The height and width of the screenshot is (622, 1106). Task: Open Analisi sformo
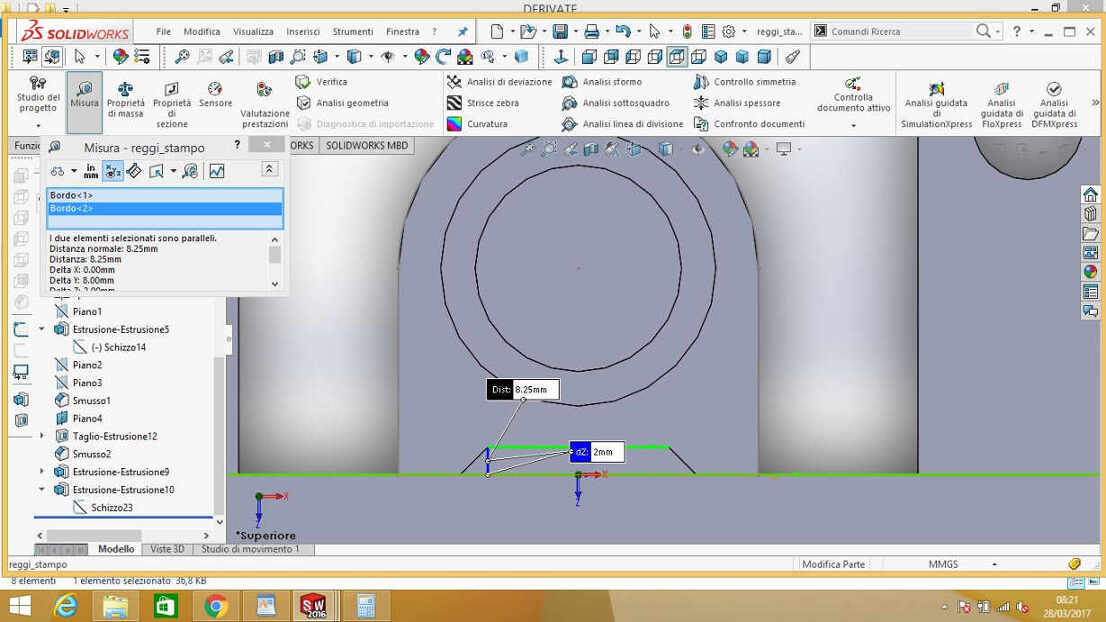[x=602, y=82]
